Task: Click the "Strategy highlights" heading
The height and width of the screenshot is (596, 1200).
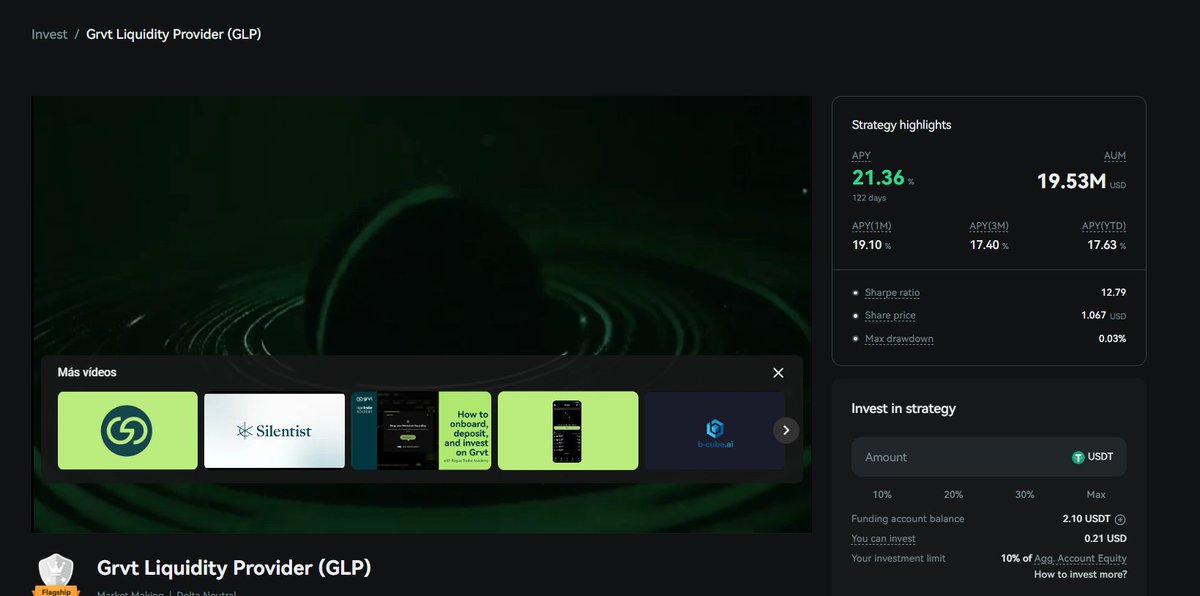Action: coord(901,125)
